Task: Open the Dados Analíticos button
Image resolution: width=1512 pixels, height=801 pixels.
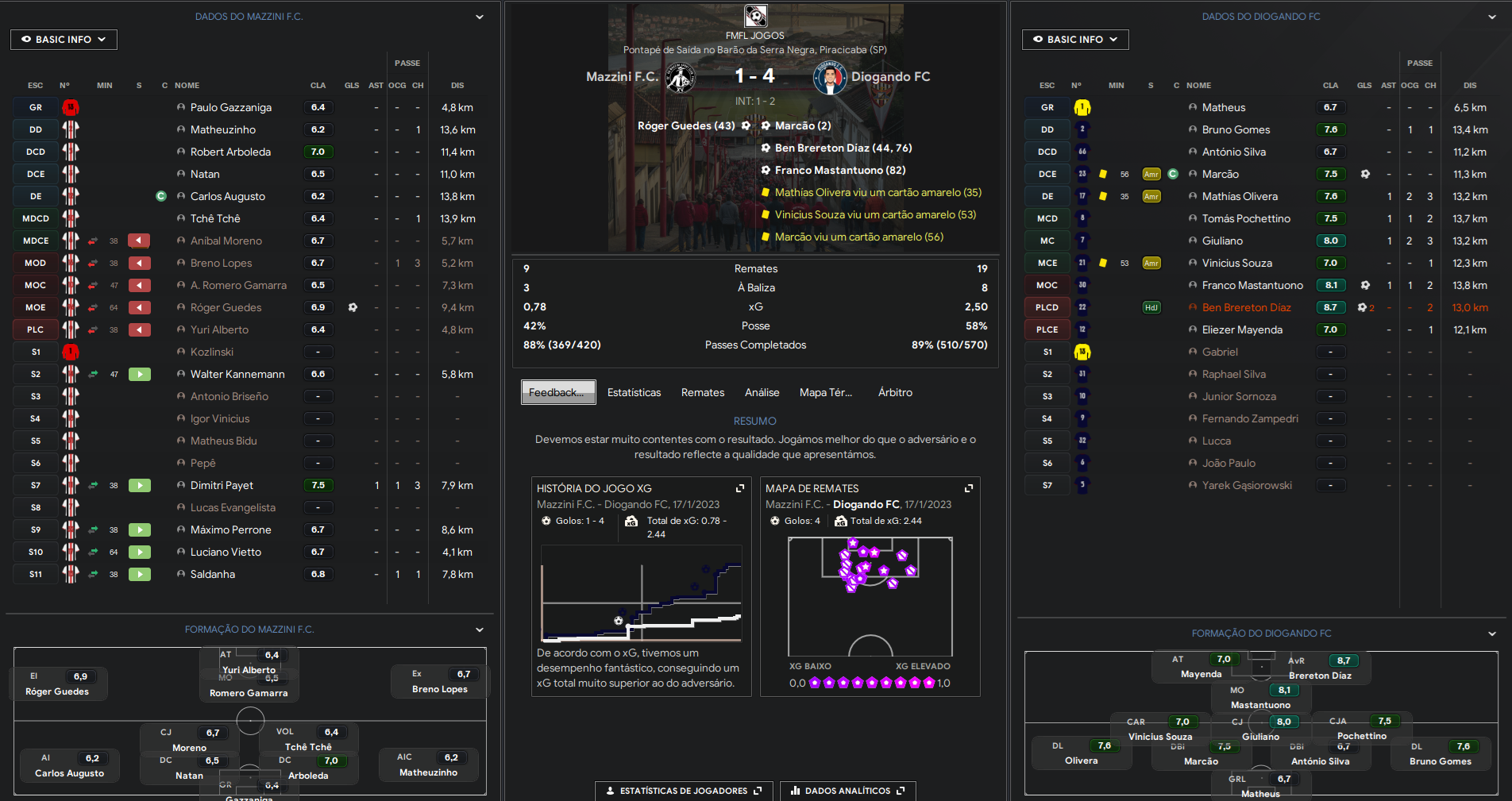Action: [847, 791]
